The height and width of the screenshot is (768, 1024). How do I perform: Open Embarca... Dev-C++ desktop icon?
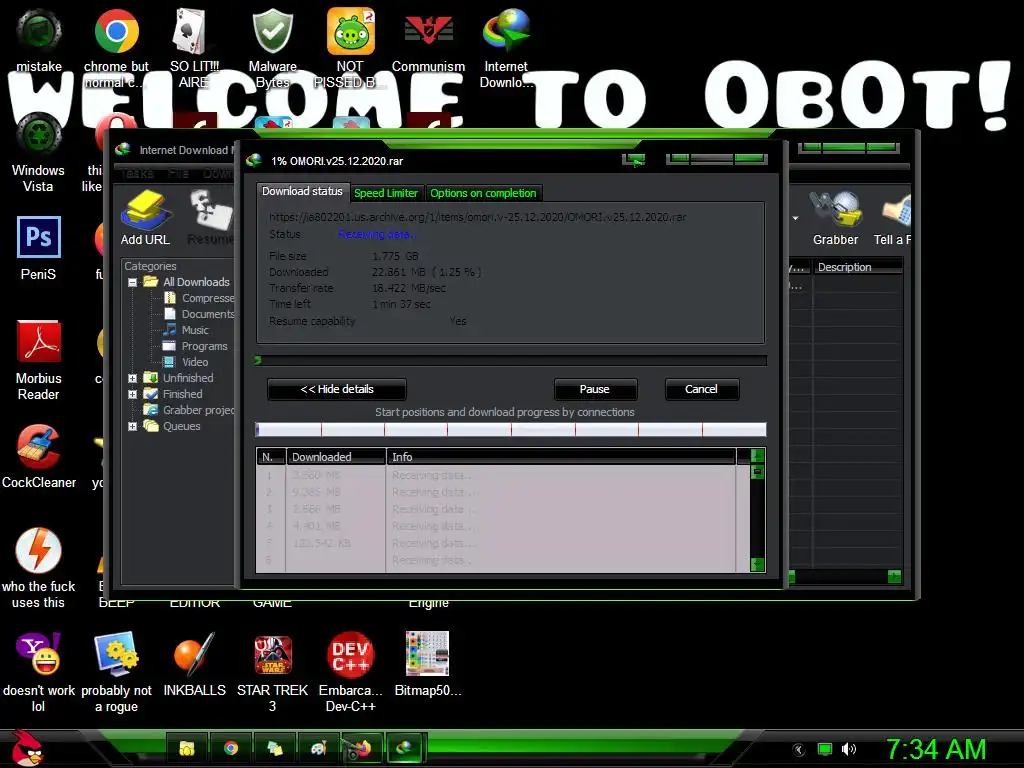(x=350, y=672)
